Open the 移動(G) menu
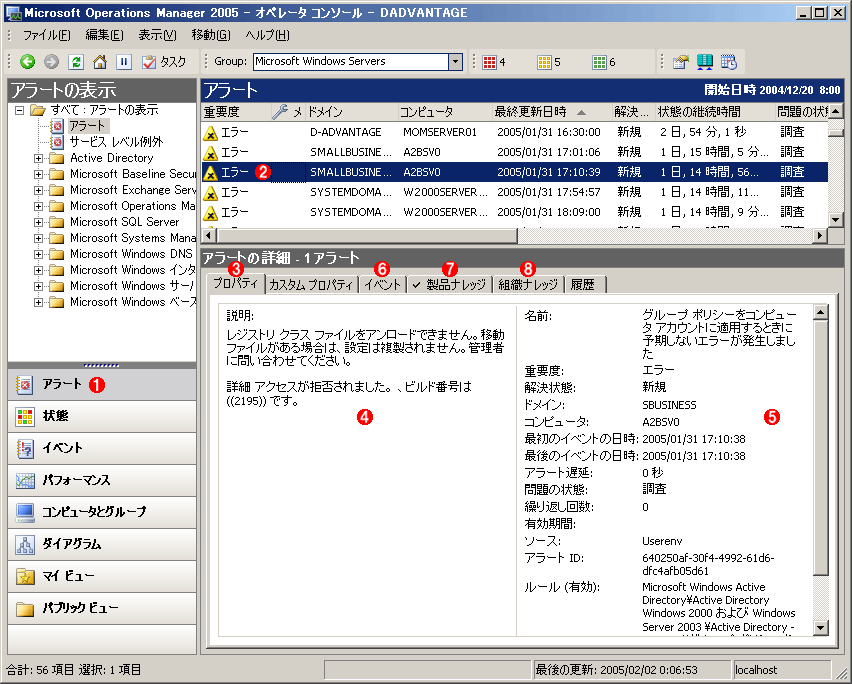852x684 pixels. point(211,35)
